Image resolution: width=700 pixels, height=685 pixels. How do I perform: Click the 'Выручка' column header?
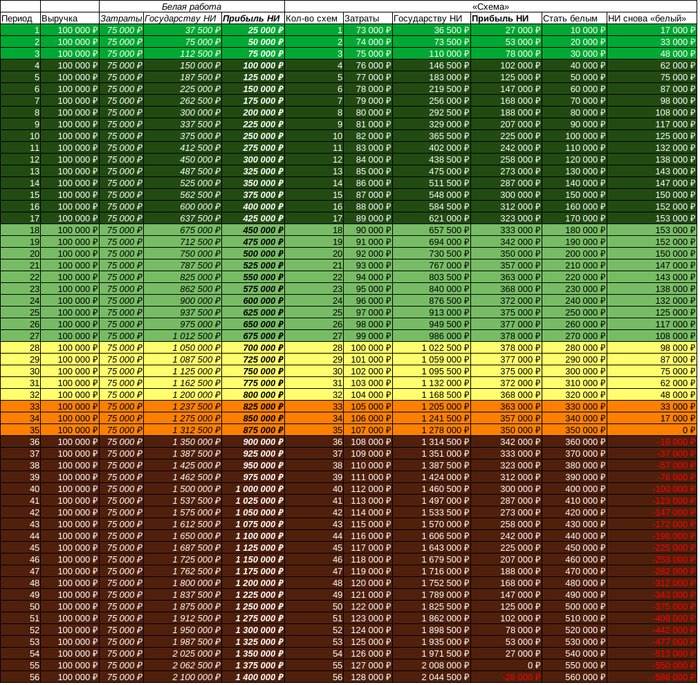coord(76,18)
